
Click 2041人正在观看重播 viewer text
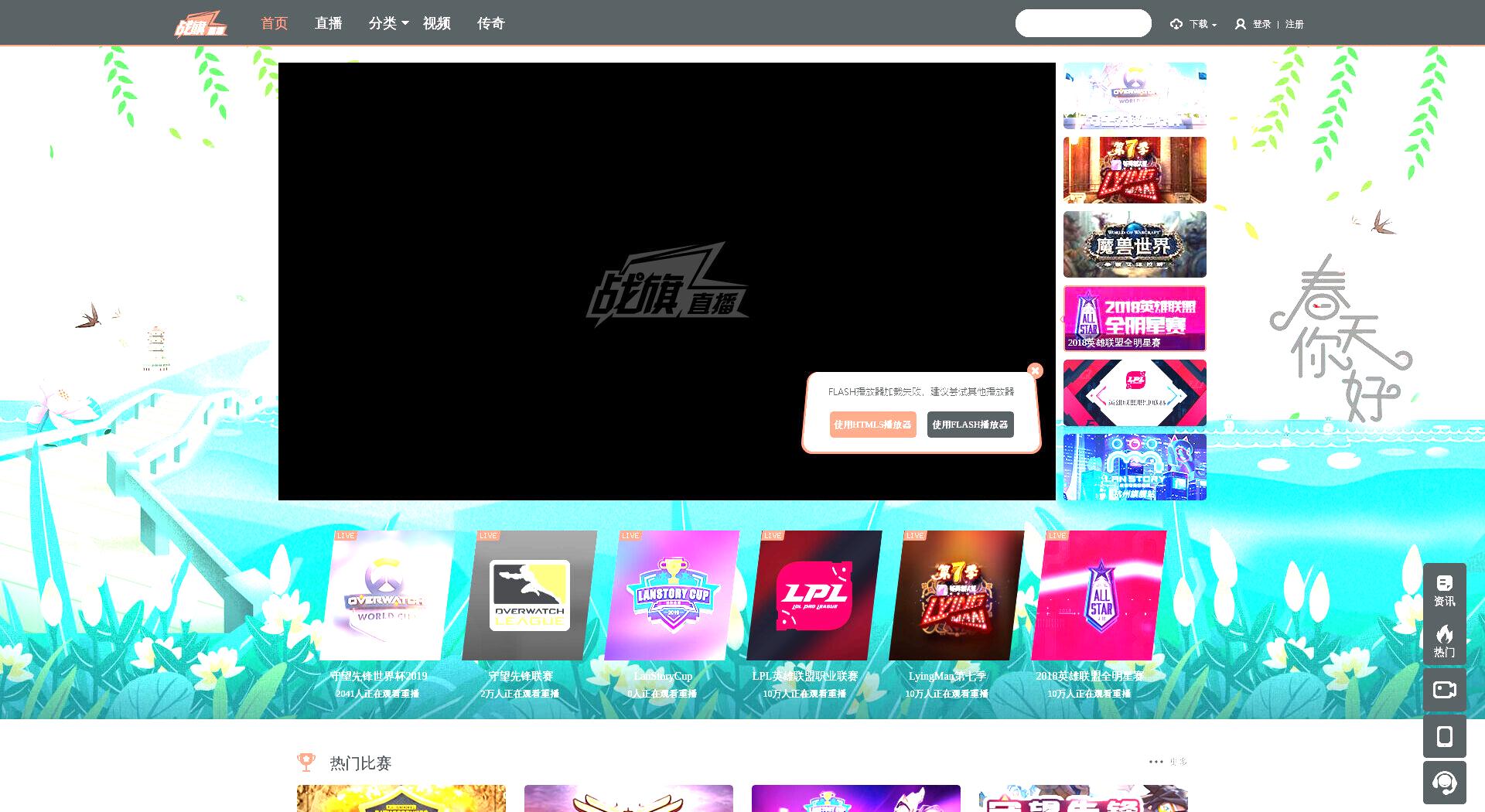[x=377, y=694]
